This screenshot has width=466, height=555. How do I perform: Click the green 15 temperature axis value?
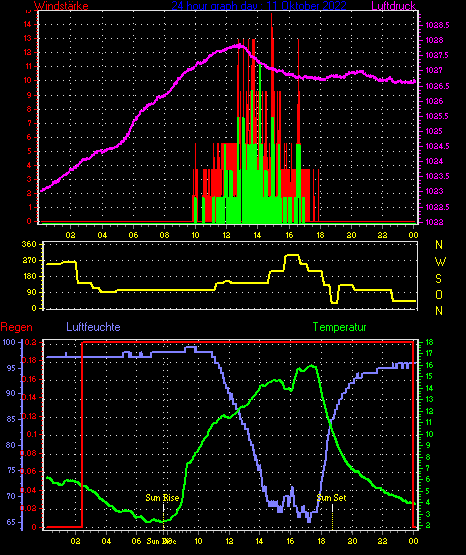429,376
